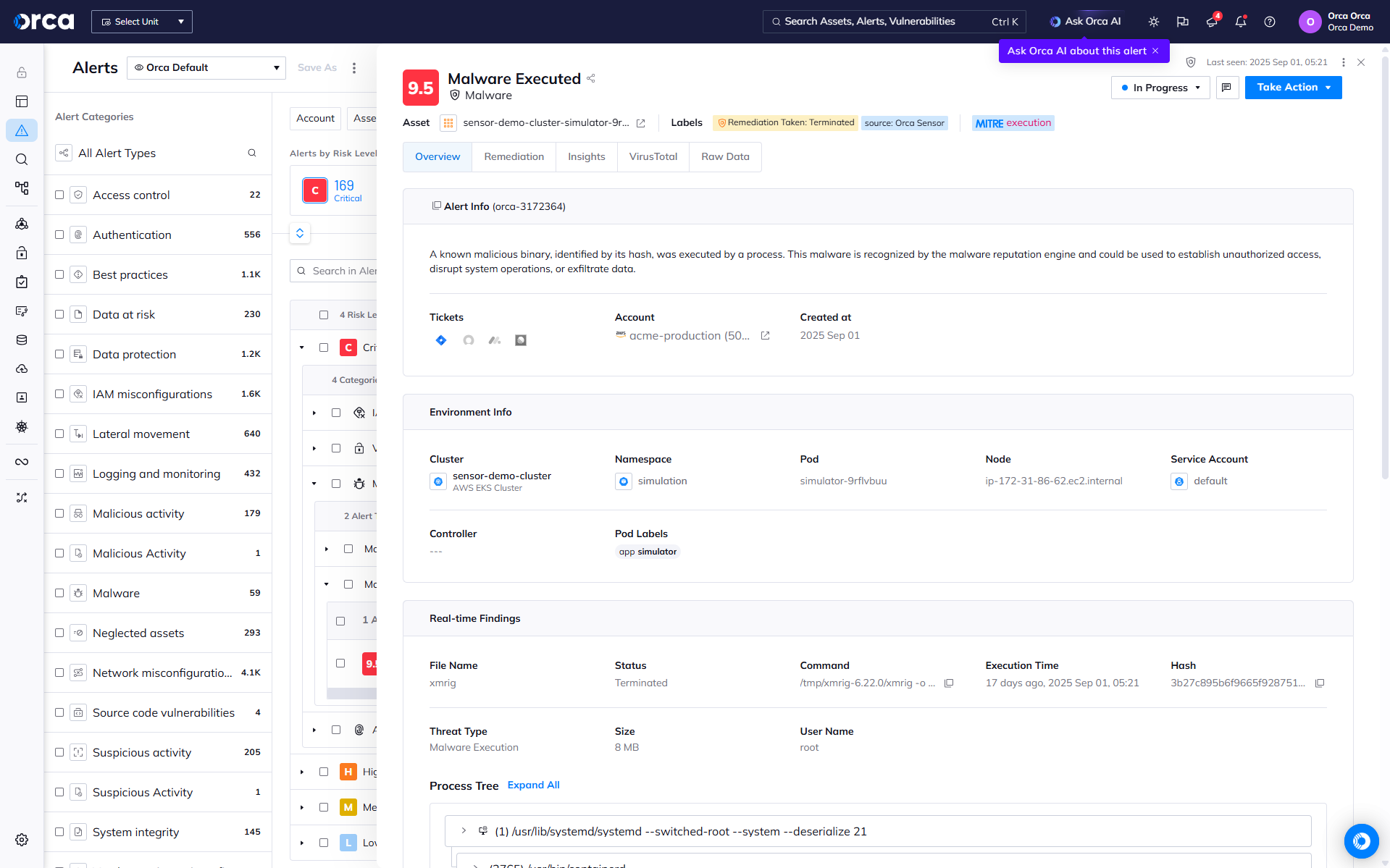This screenshot has height=868, width=1390.
Task: Open the help question mark icon
Action: click(x=1269, y=22)
